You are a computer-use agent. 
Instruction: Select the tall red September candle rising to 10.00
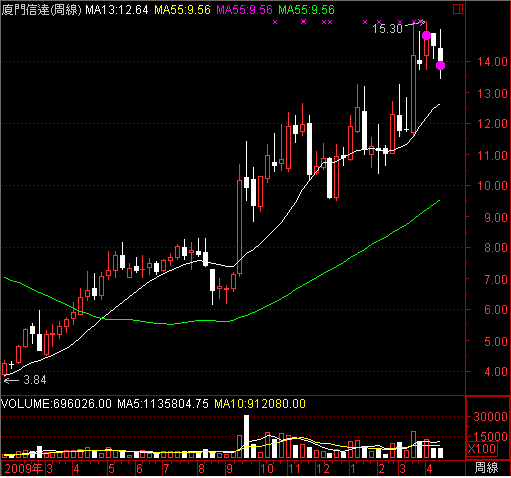[239, 227]
